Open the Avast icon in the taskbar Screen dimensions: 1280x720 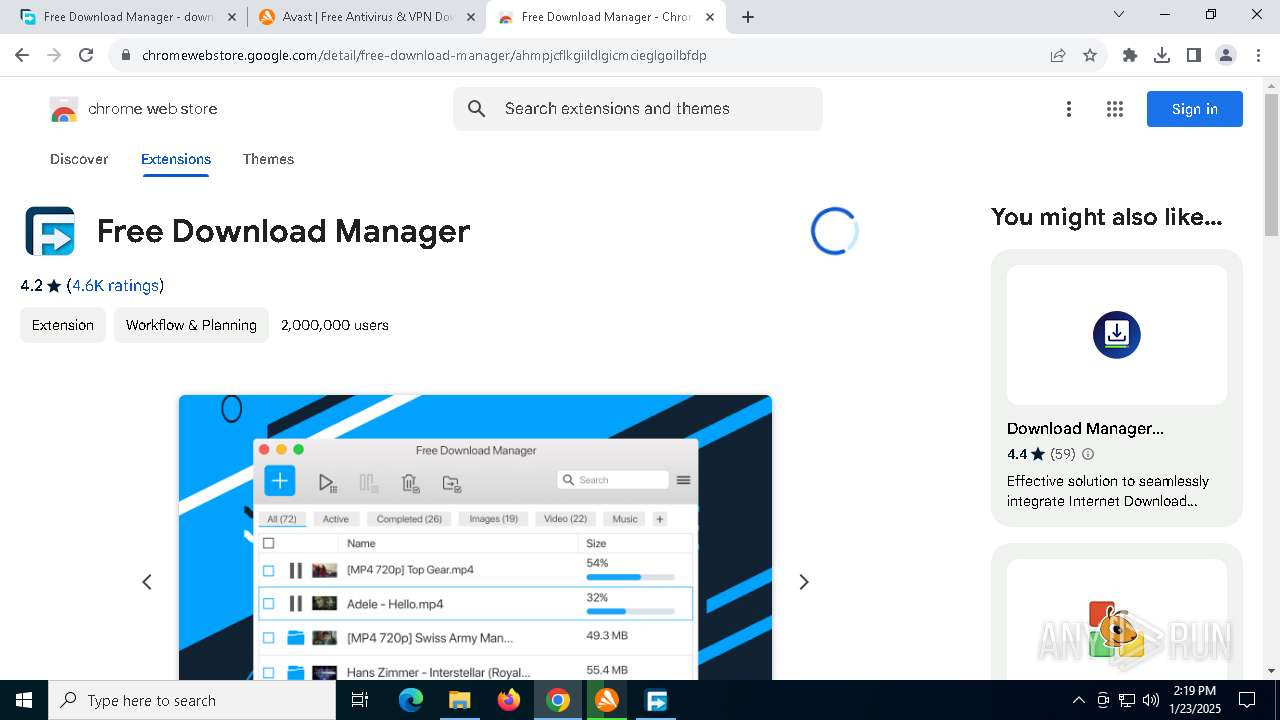[607, 700]
